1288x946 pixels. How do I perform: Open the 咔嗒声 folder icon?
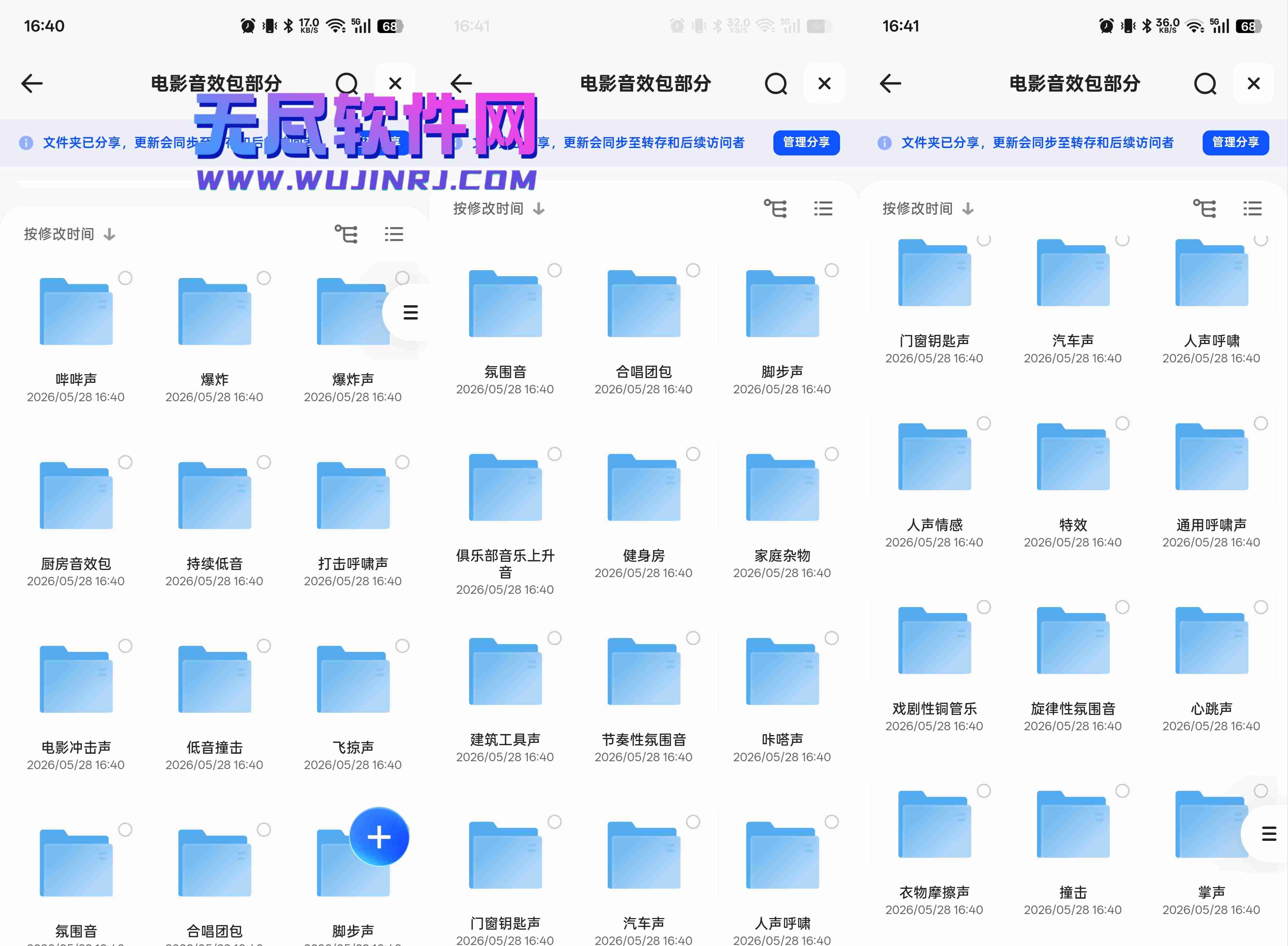pyautogui.click(x=782, y=671)
